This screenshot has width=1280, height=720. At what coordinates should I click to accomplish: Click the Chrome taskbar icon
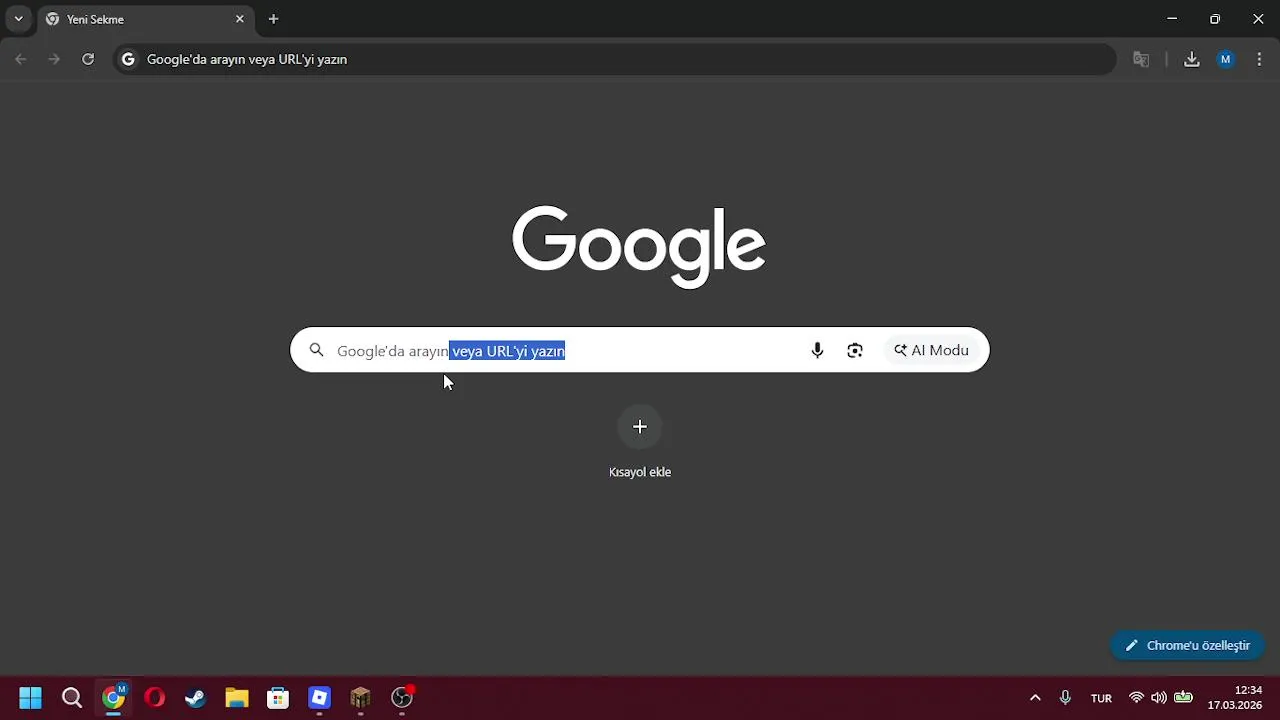pos(114,698)
